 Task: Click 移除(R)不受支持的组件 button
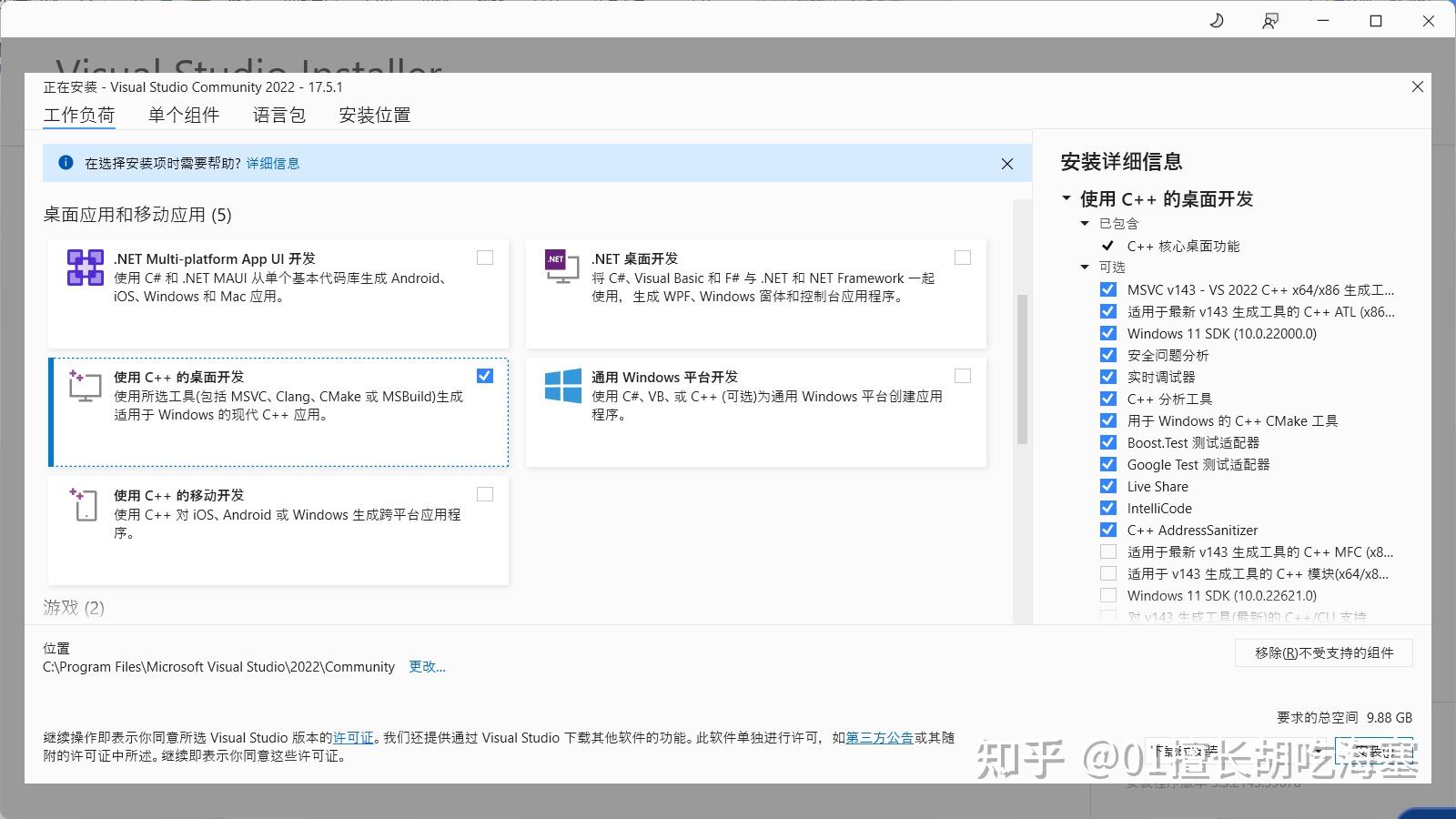tap(1324, 653)
